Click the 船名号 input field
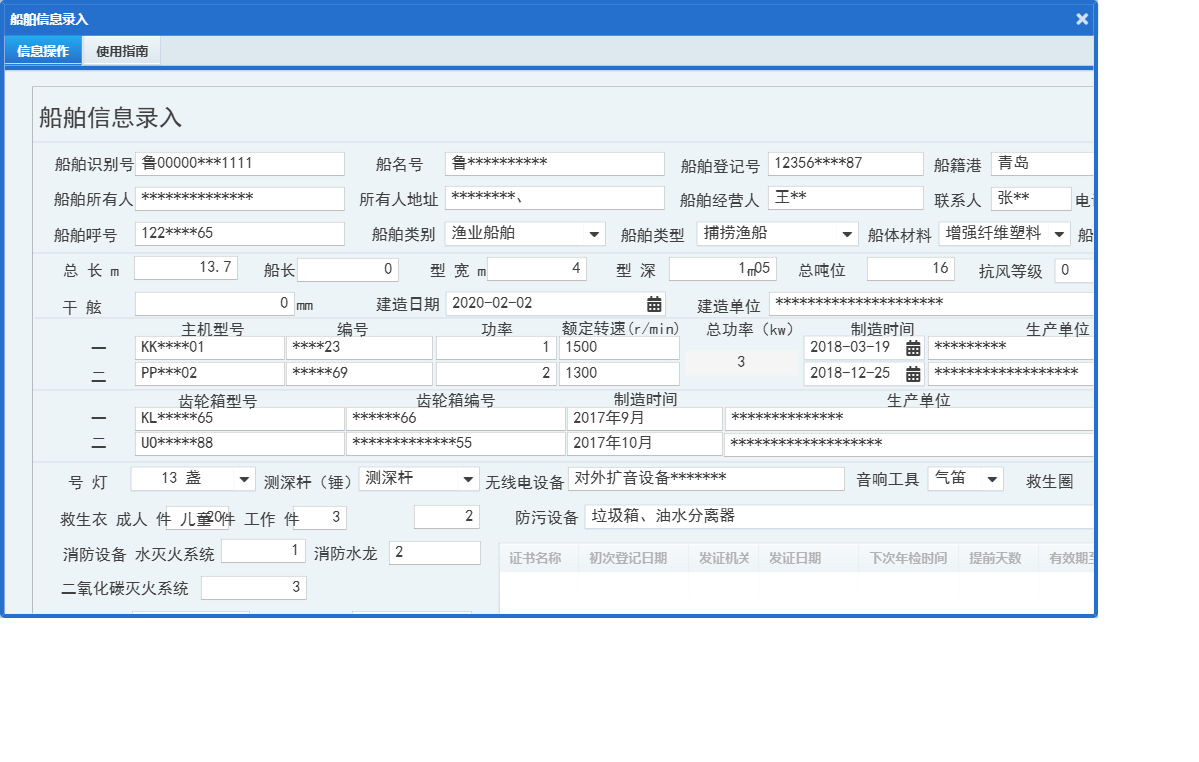1199x762 pixels. (x=553, y=163)
